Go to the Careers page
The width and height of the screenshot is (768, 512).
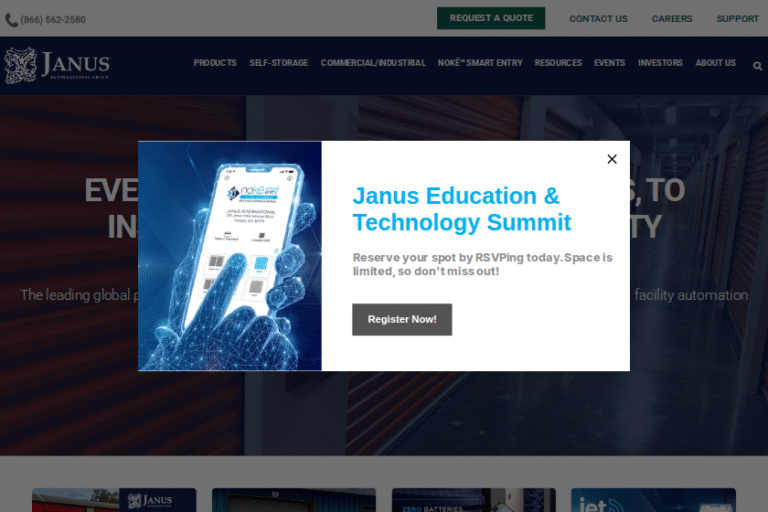coord(672,19)
